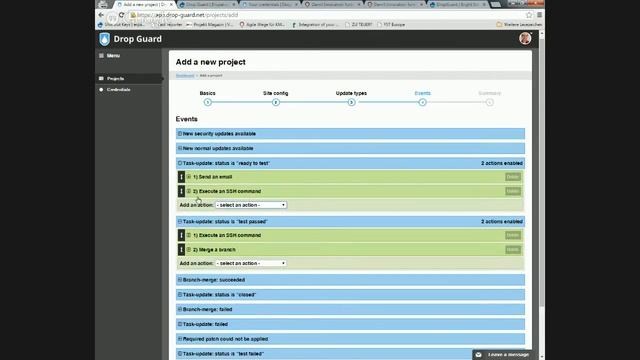Switch to DropGuard Bright browser tab
640x360 pixels.
click(457, 4)
